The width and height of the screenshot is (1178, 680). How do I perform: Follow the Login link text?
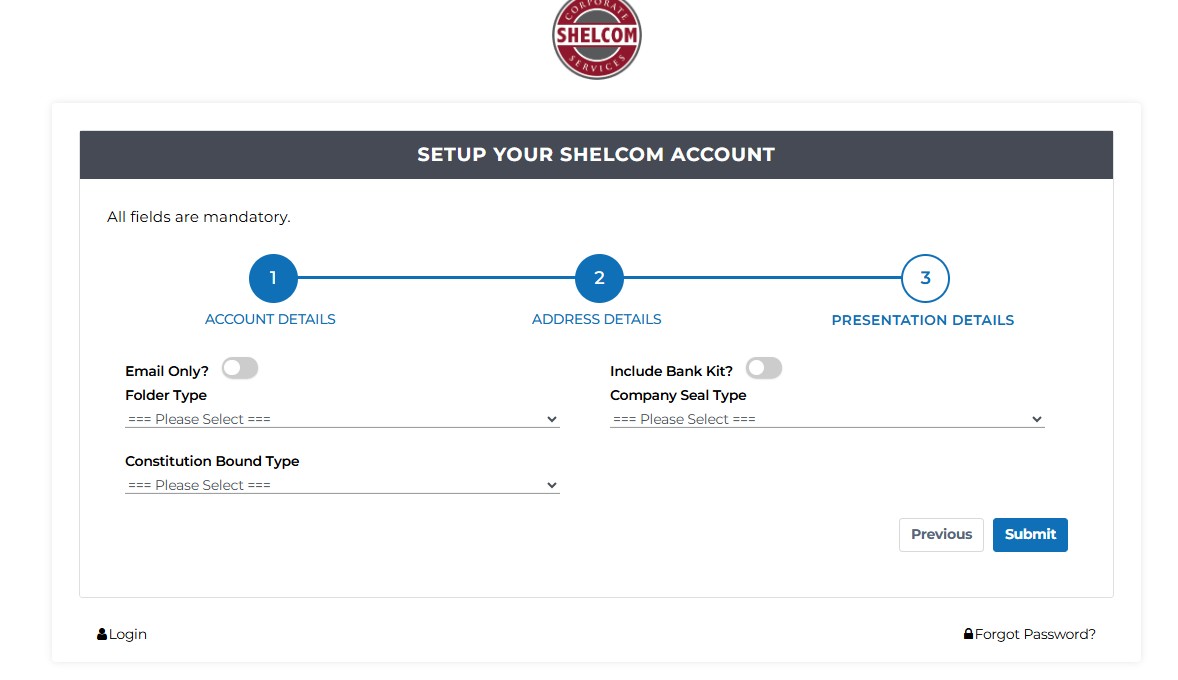(128, 634)
